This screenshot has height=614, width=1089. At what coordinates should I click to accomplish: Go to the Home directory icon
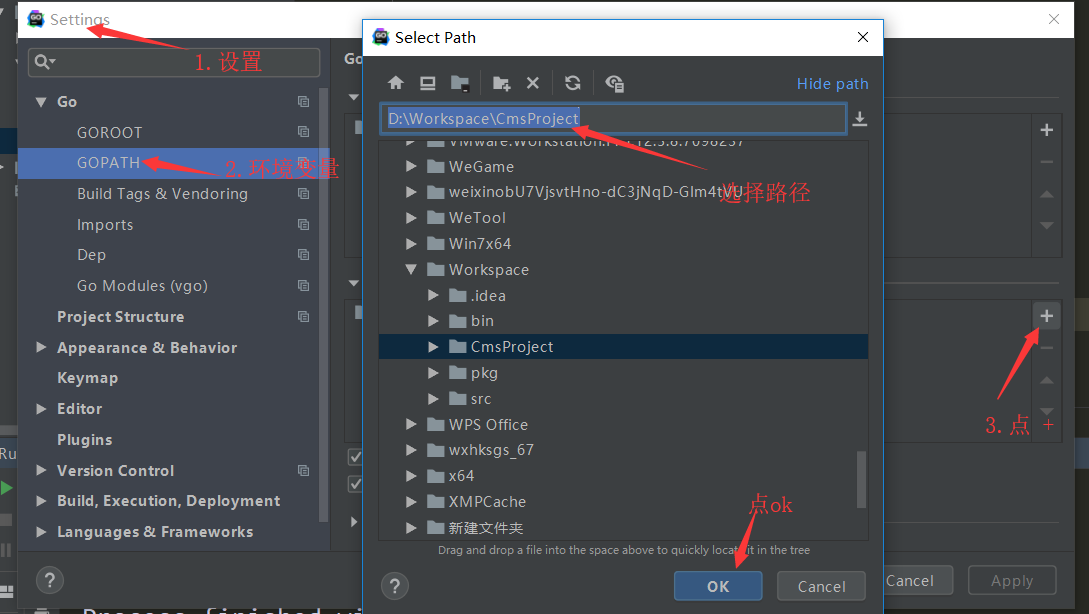coord(396,84)
